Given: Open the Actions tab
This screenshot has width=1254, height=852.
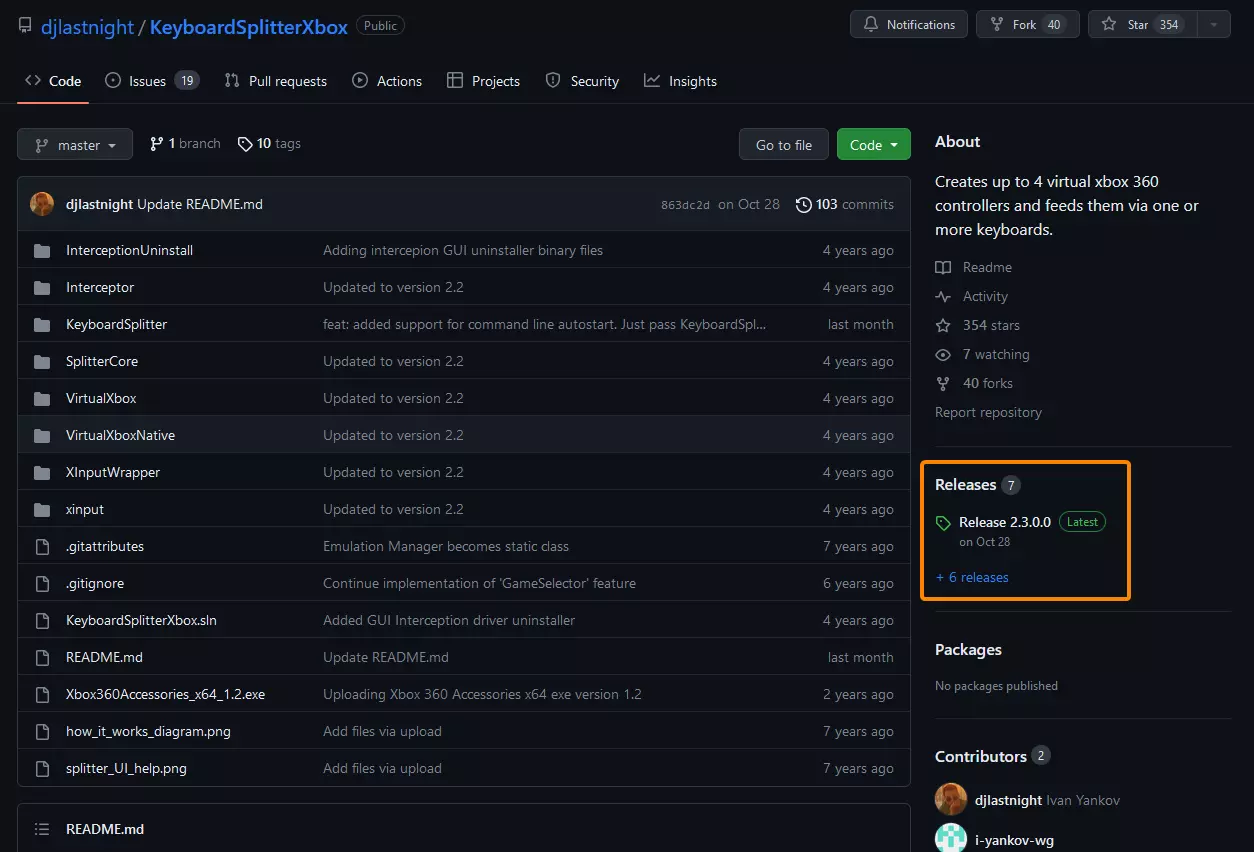Looking at the screenshot, I should [x=387, y=81].
